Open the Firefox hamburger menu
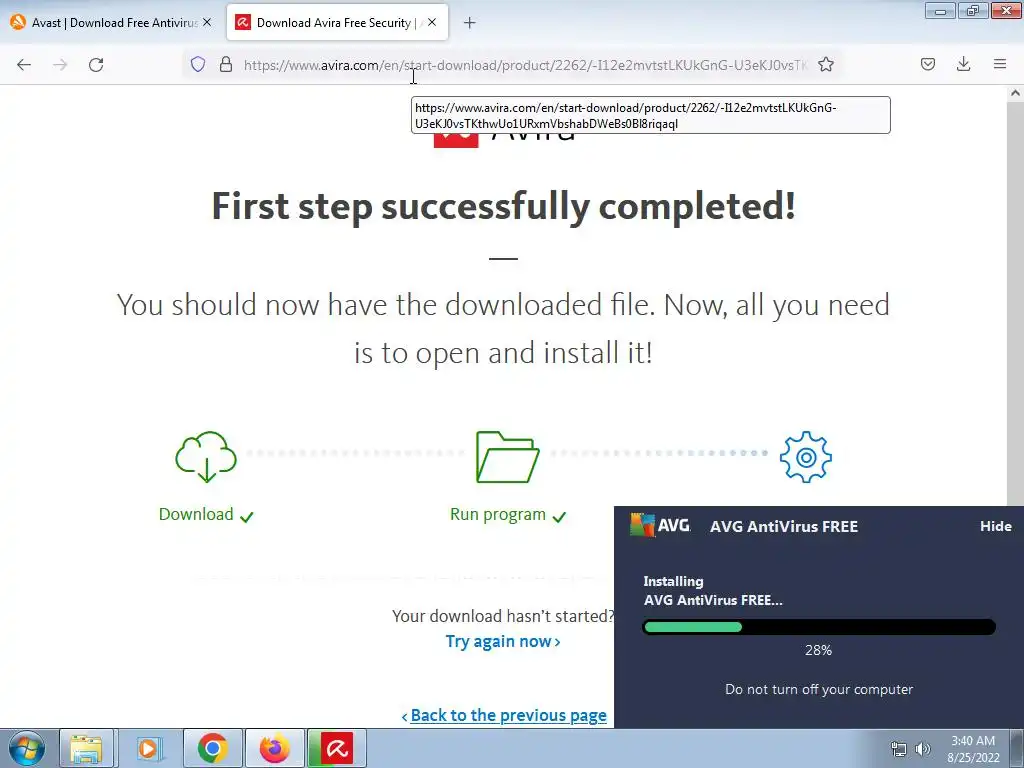1024x768 pixels. click(1000, 64)
